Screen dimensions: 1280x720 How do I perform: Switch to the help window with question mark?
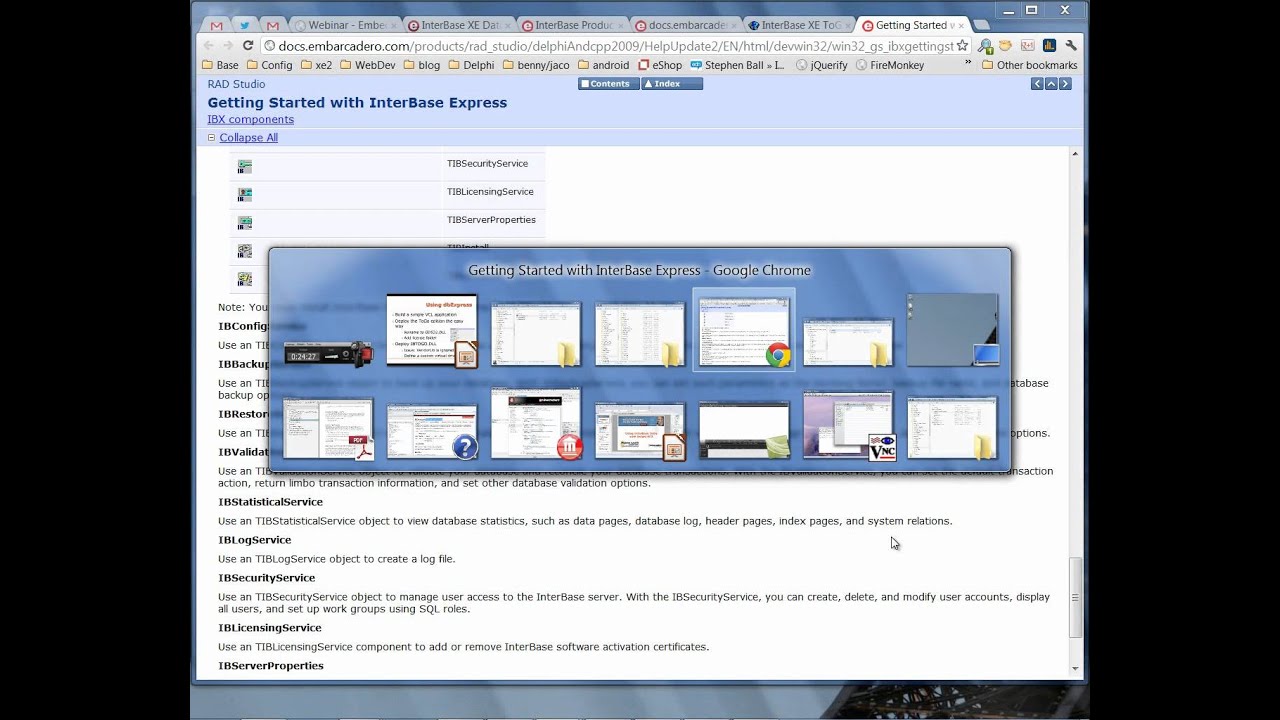[x=432, y=431]
